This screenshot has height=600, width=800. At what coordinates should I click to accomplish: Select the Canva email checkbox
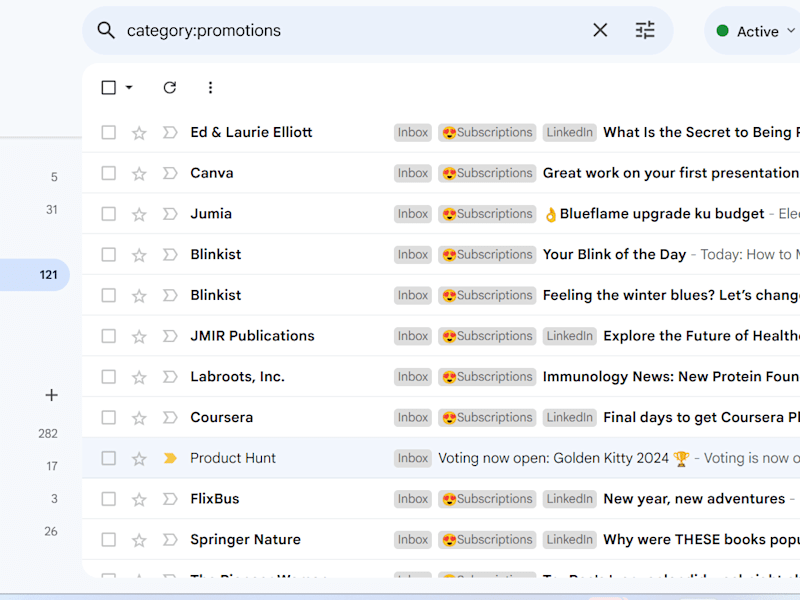coord(109,173)
